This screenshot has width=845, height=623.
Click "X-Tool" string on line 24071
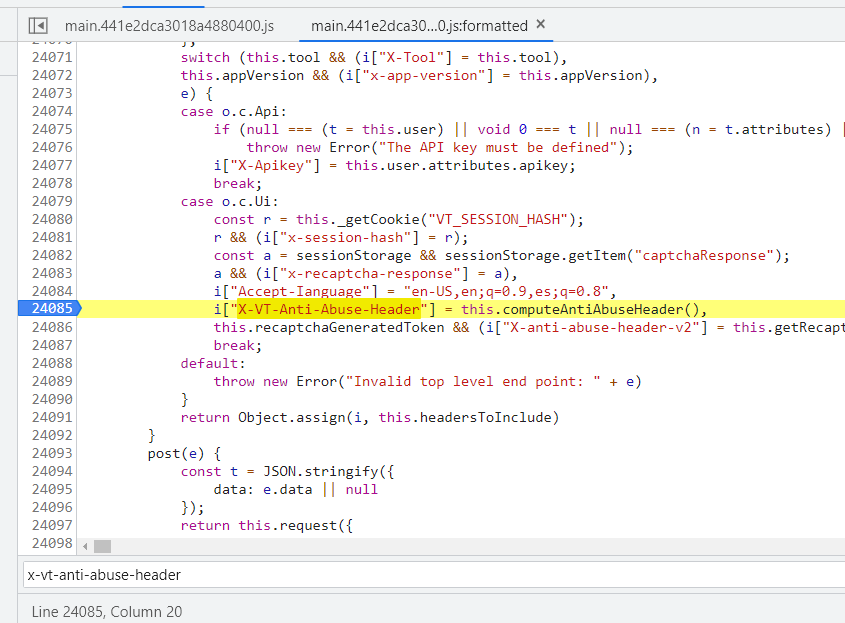click(411, 58)
